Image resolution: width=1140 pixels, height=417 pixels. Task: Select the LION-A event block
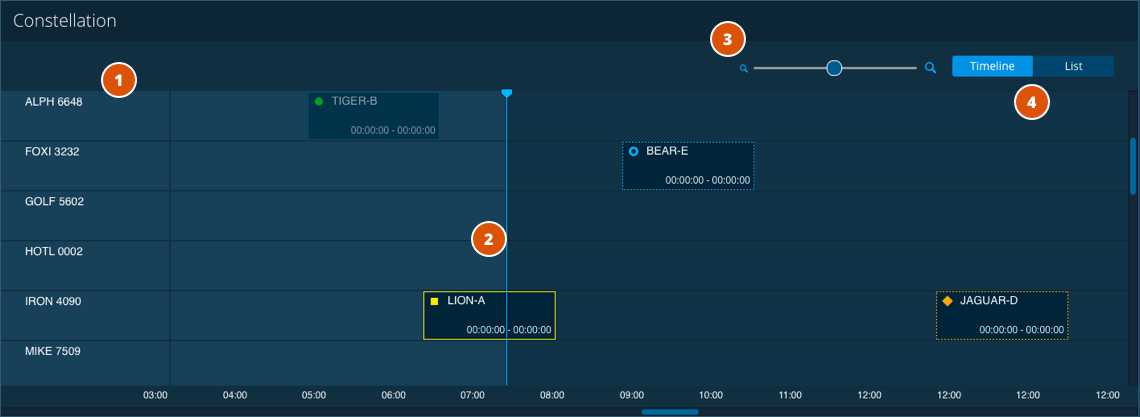coord(489,315)
